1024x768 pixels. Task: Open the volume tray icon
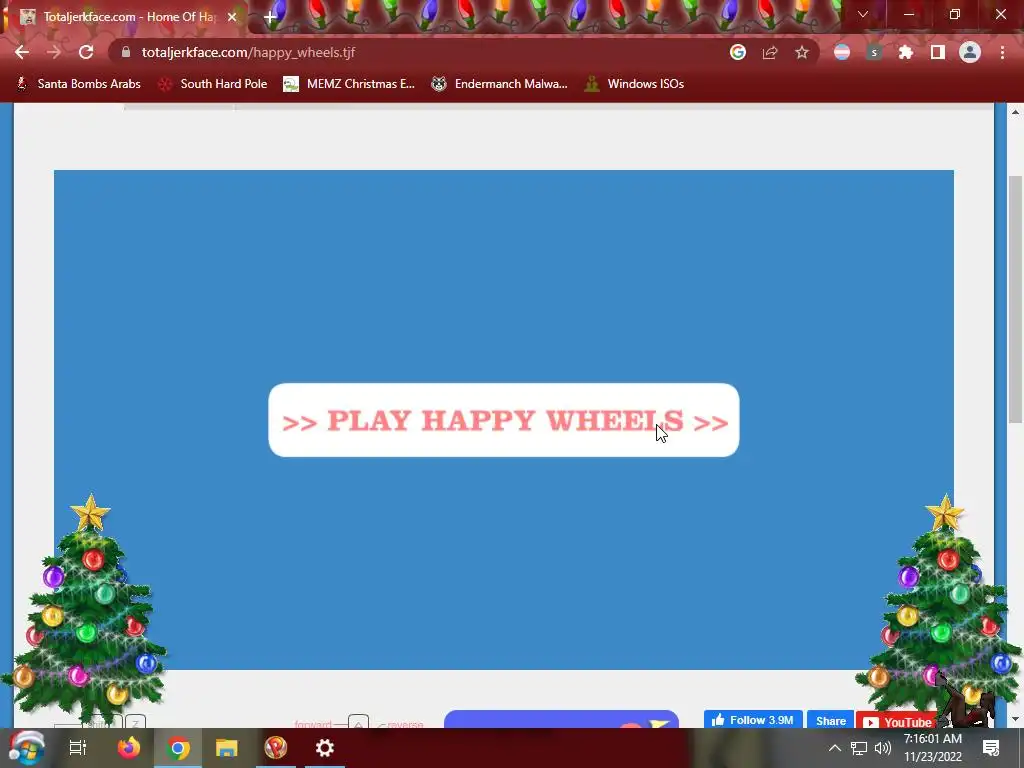(x=882, y=748)
